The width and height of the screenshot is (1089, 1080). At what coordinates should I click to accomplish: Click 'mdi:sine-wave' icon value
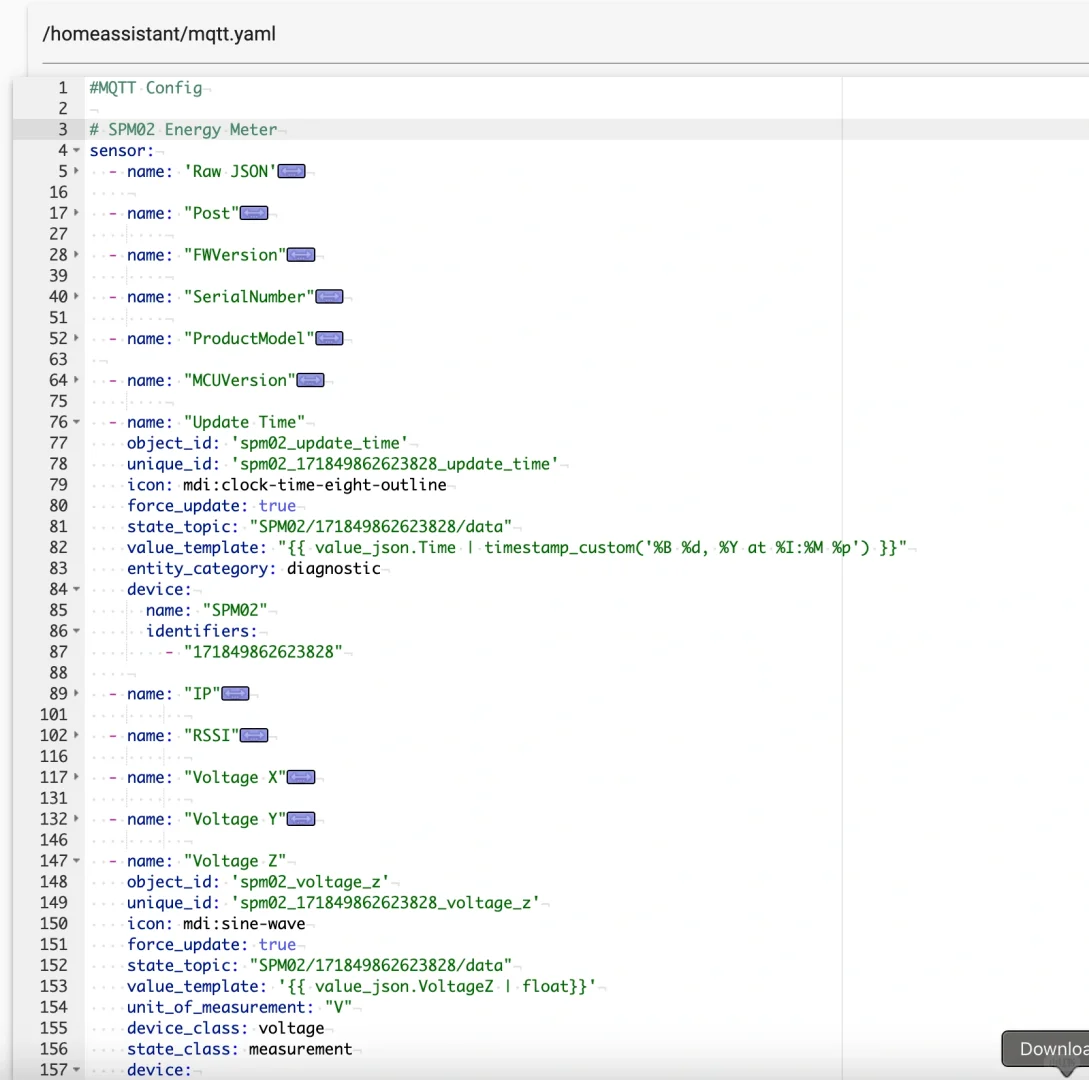[244, 924]
